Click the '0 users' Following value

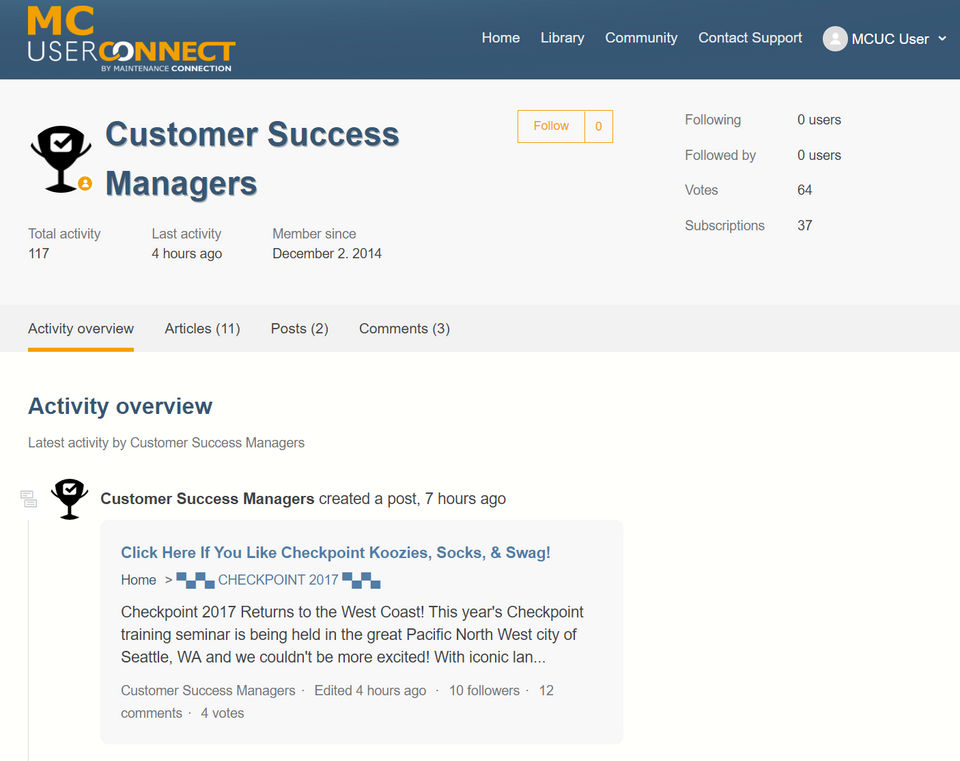tap(819, 120)
